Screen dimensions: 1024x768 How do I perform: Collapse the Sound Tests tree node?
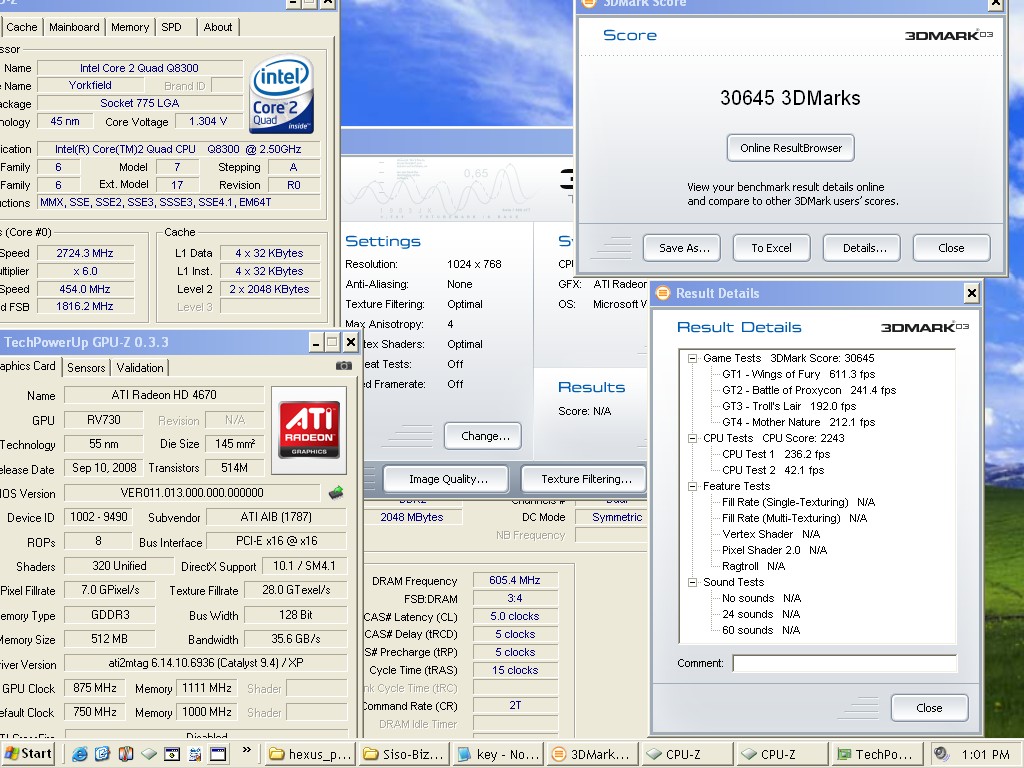tap(692, 582)
